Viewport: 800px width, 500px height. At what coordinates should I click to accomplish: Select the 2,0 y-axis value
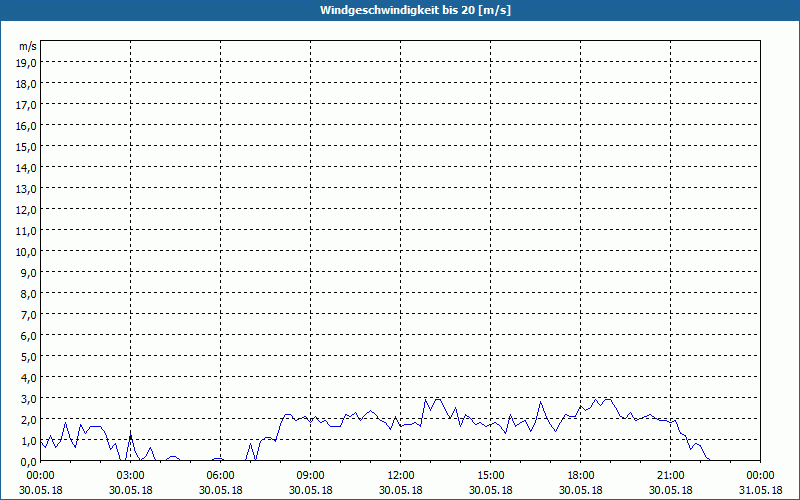tap(30, 419)
